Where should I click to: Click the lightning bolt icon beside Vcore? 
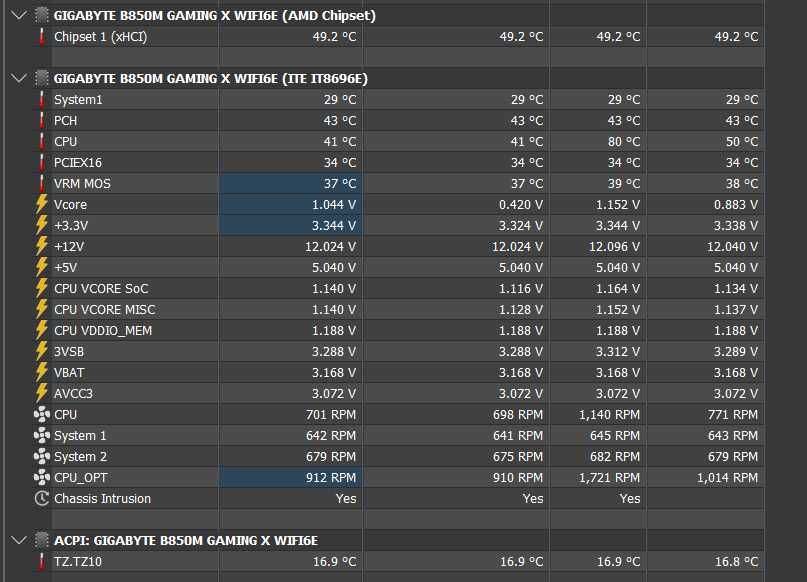click(42, 205)
